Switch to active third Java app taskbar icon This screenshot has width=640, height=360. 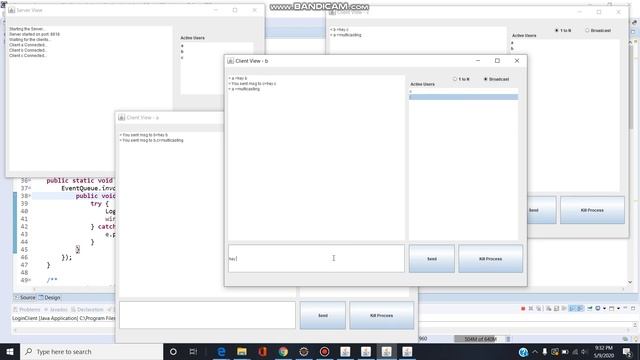click(387, 351)
